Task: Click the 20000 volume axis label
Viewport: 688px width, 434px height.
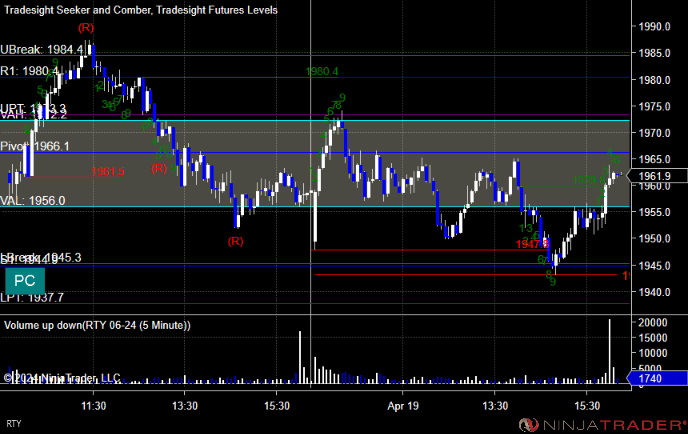Action: pos(652,323)
